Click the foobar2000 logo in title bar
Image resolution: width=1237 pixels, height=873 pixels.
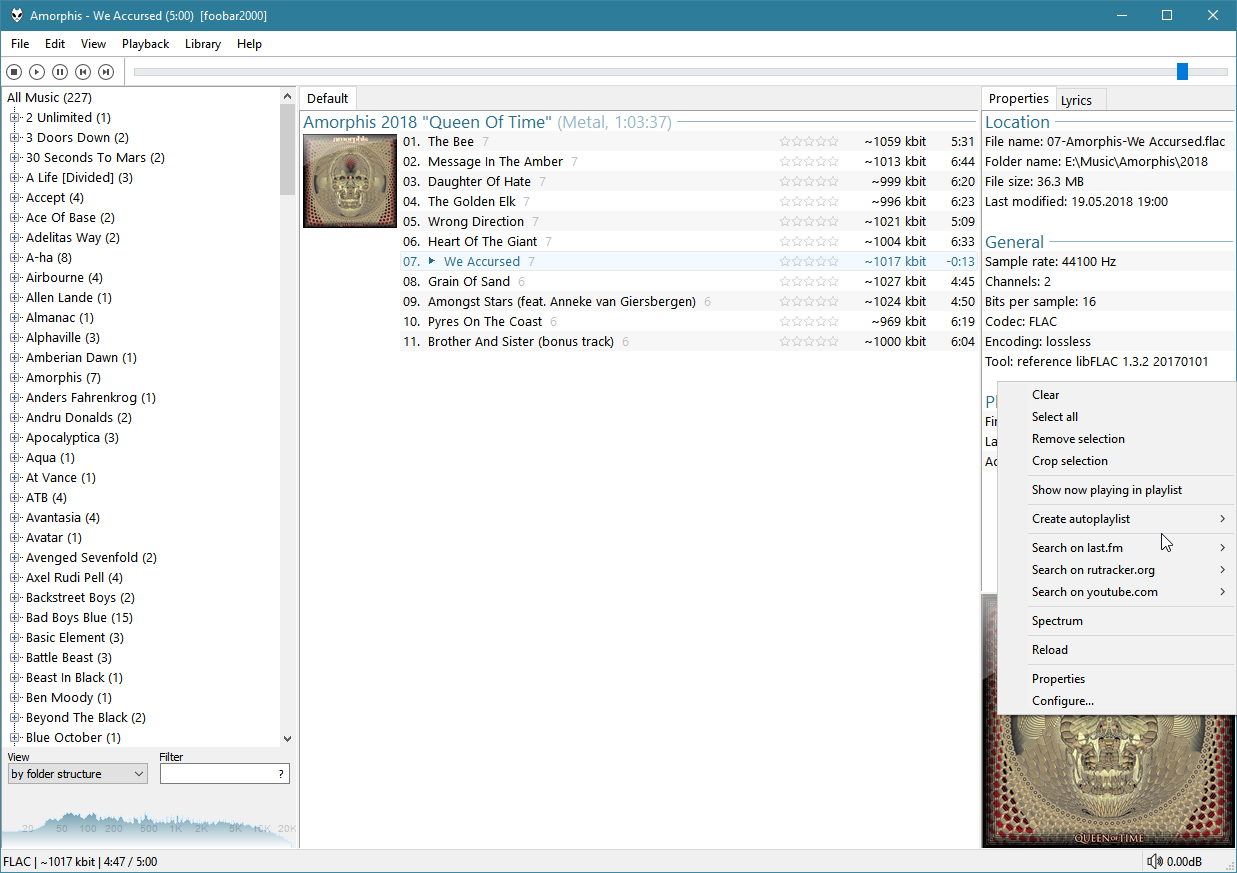pyautogui.click(x=16, y=16)
